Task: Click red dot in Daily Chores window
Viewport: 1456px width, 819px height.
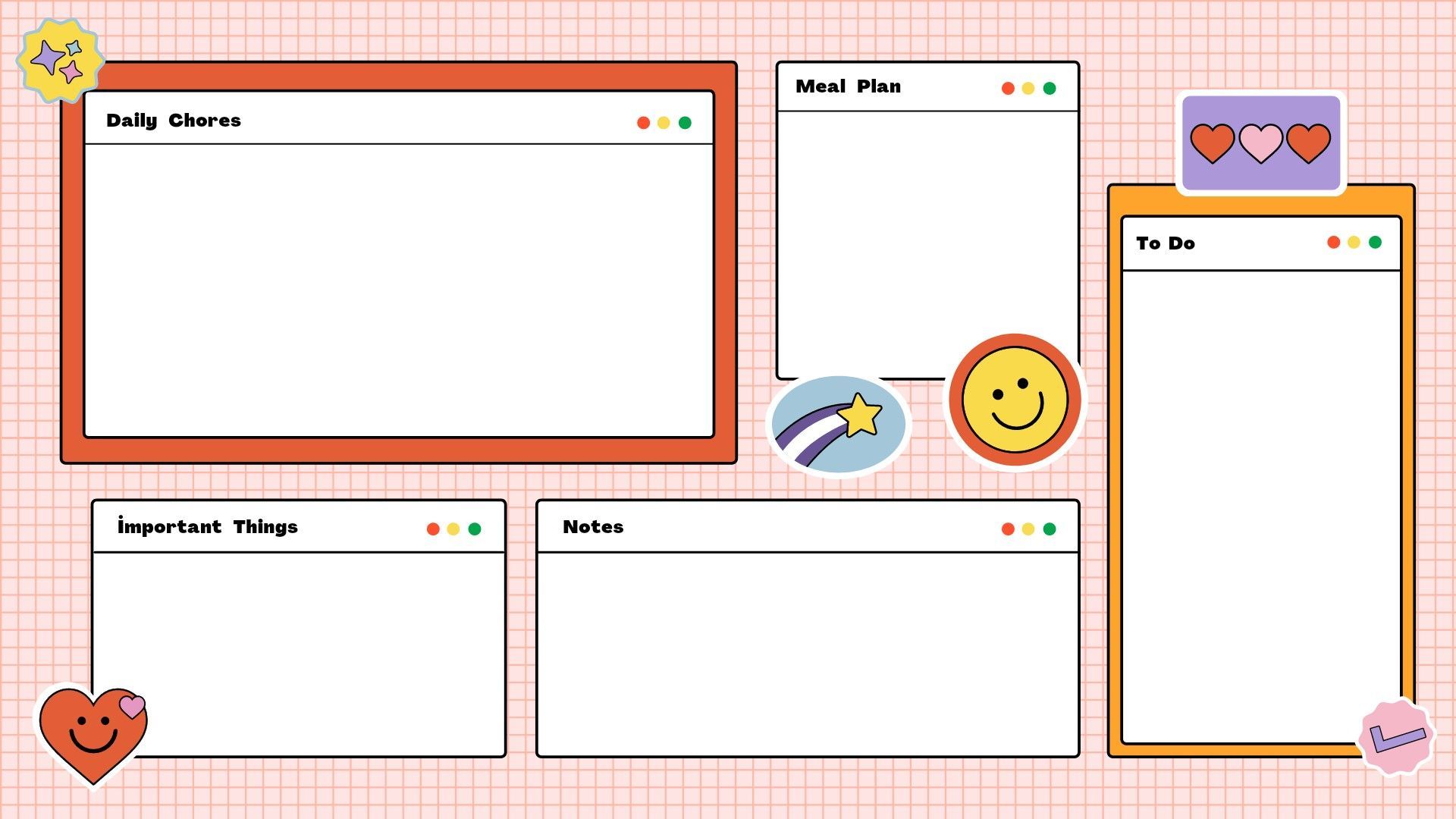Action: (643, 123)
